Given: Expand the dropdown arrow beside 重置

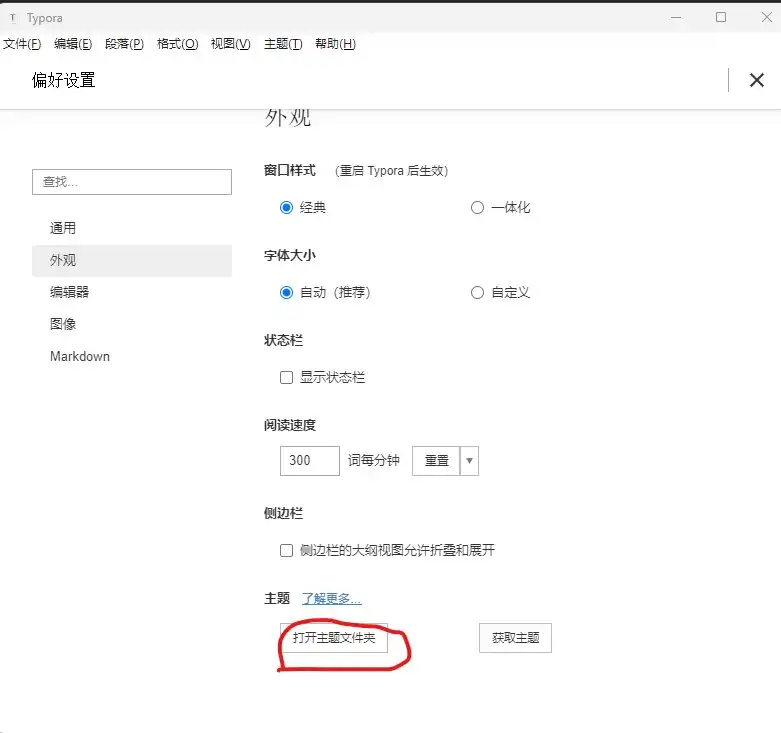Looking at the screenshot, I should [x=470, y=461].
